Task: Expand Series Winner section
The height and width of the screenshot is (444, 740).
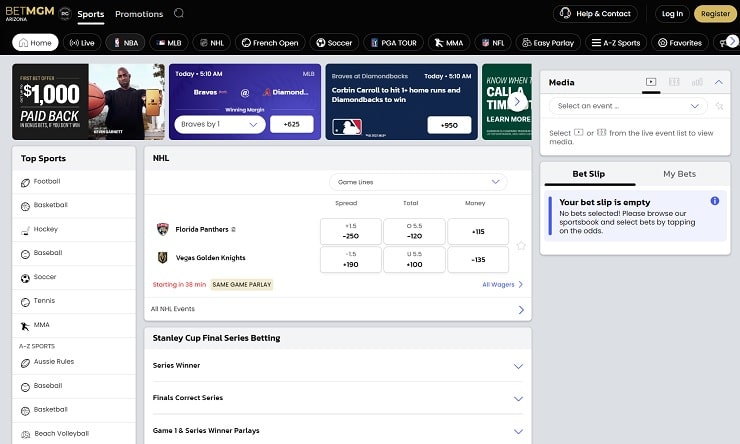Action: 338,366
